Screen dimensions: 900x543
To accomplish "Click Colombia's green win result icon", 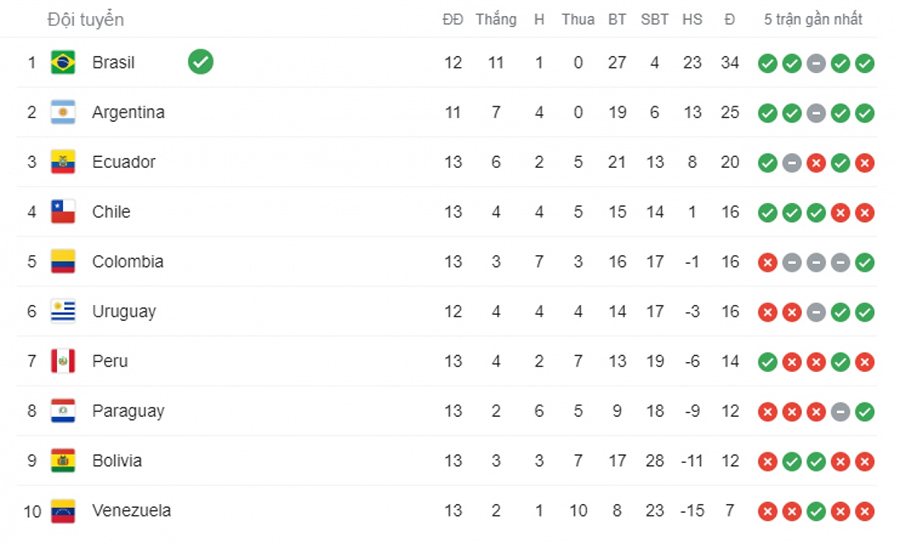I will (x=865, y=262).
